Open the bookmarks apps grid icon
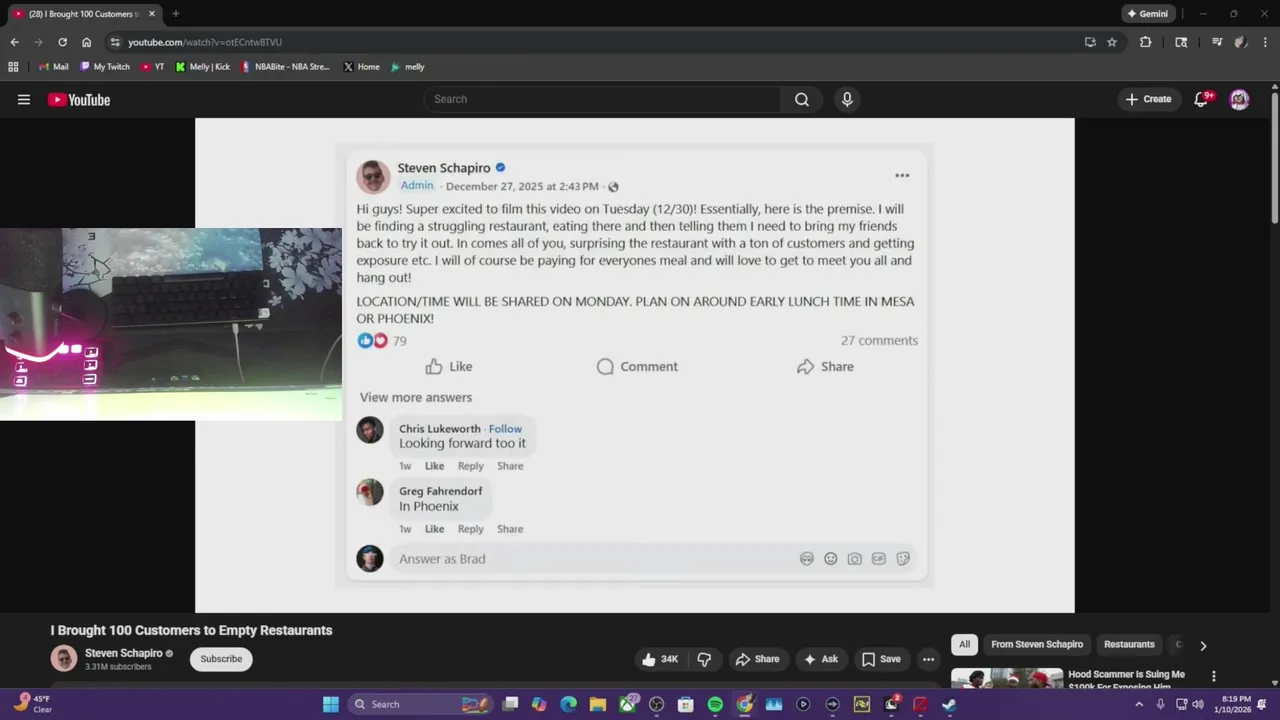The width and height of the screenshot is (1280, 720). point(13,67)
